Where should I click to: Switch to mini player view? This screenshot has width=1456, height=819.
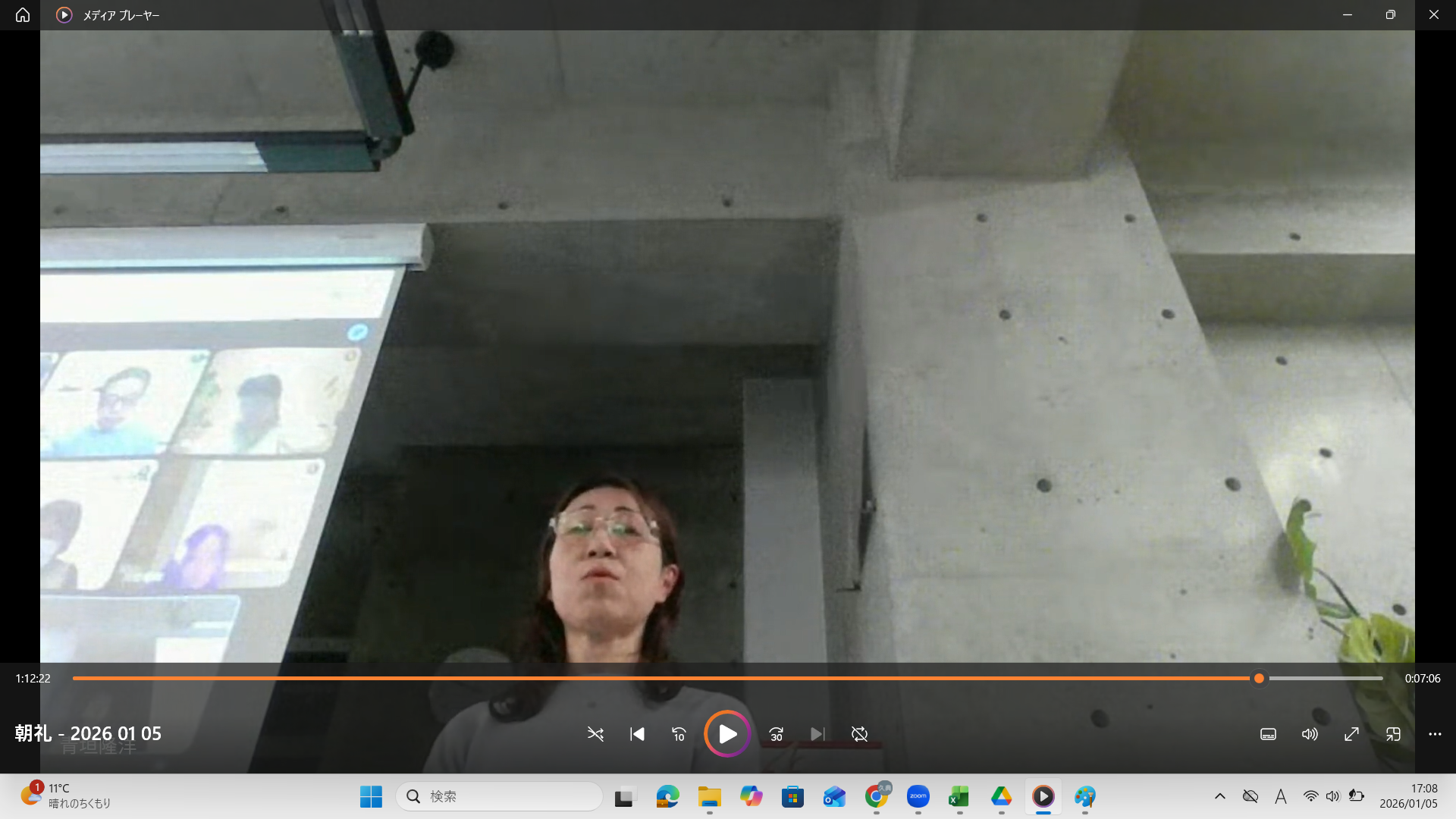point(1393,734)
